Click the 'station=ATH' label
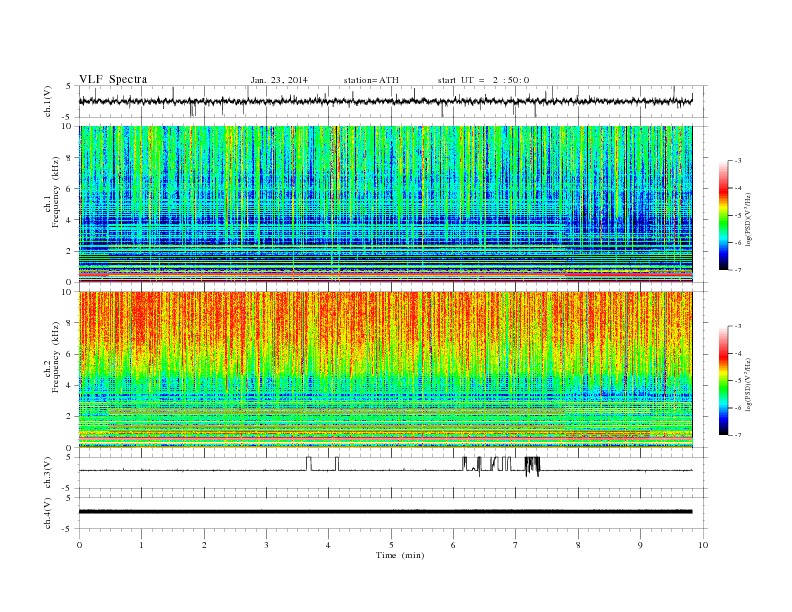This screenshot has width=792, height=612. tap(371, 80)
